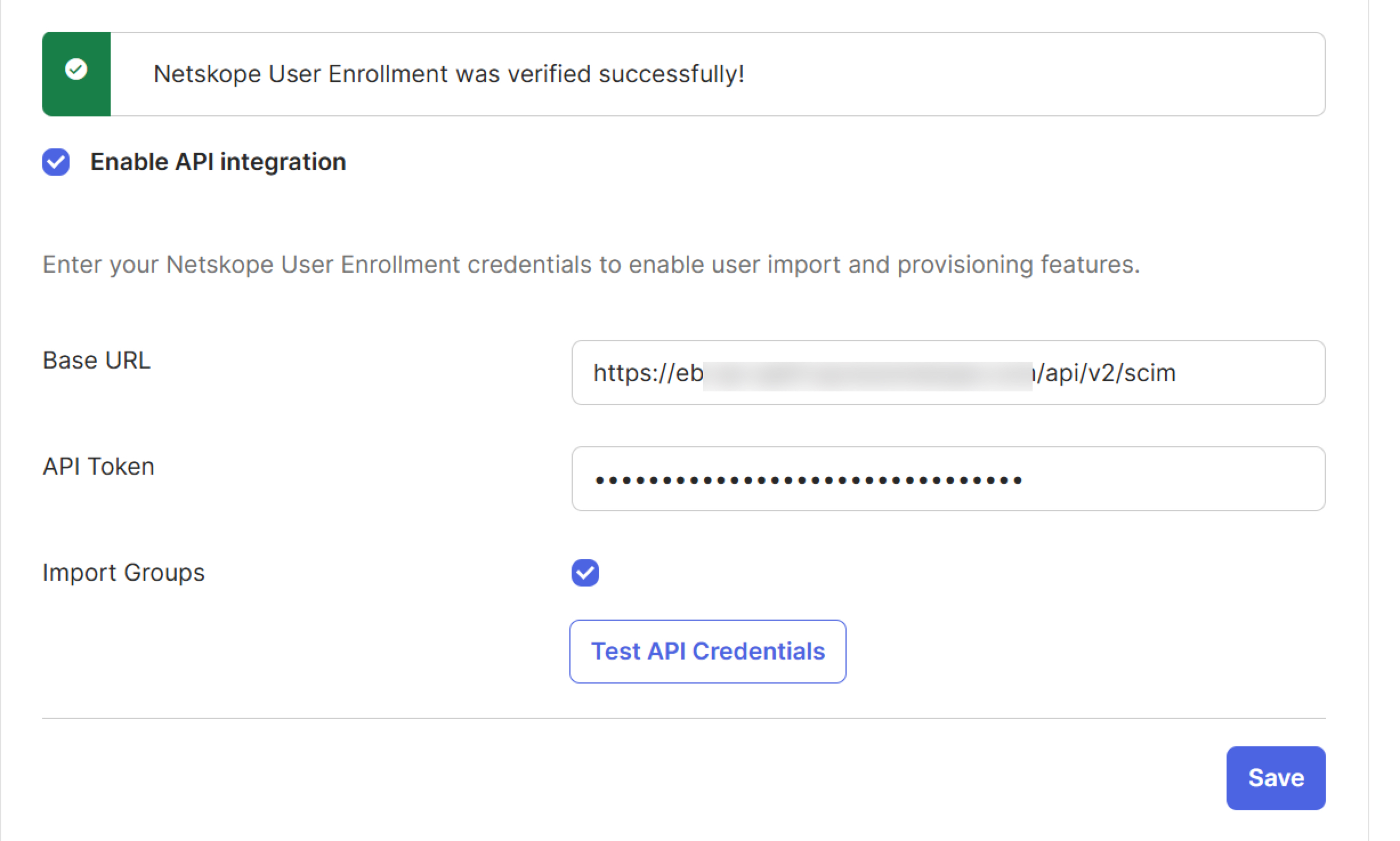This screenshot has height=841, width=1400.
Task: Click inside the Base URL input field
Action: tap(948, 373)
